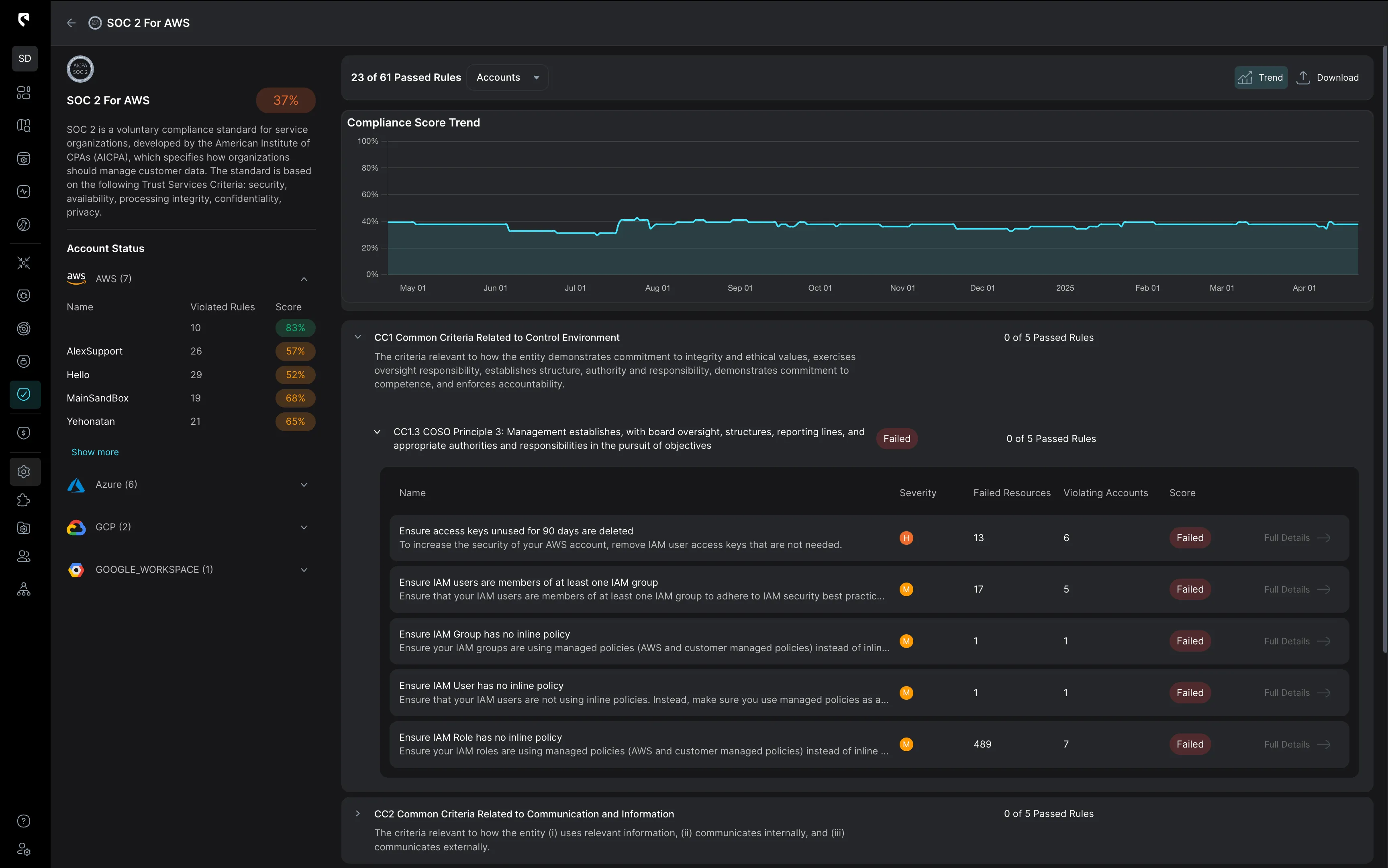The image size is (1388, 868).
Task: Select the AlexSupport account row
Action: [x=191, y=351]
